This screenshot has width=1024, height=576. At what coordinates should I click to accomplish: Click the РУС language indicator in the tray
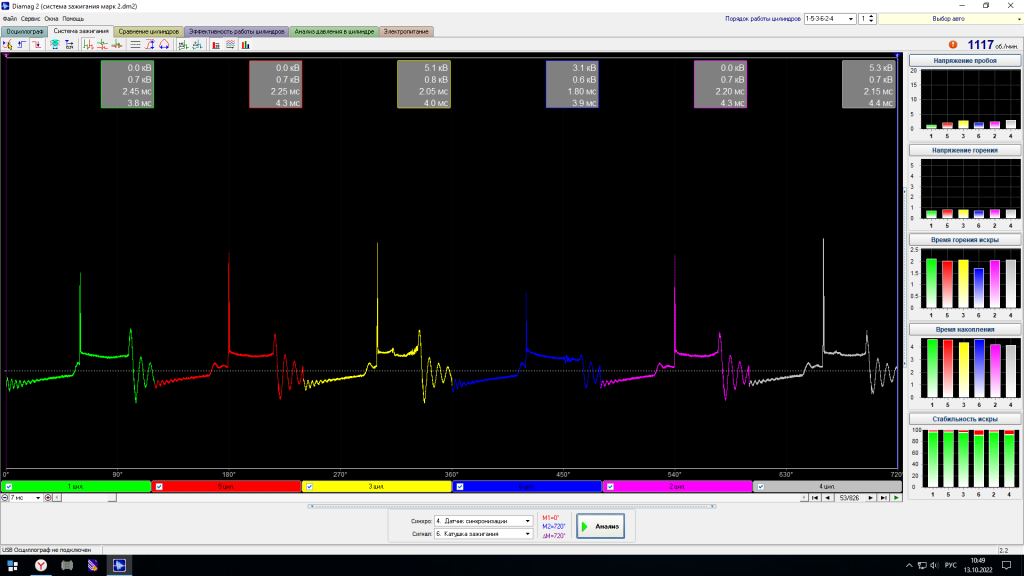point(950,566)
